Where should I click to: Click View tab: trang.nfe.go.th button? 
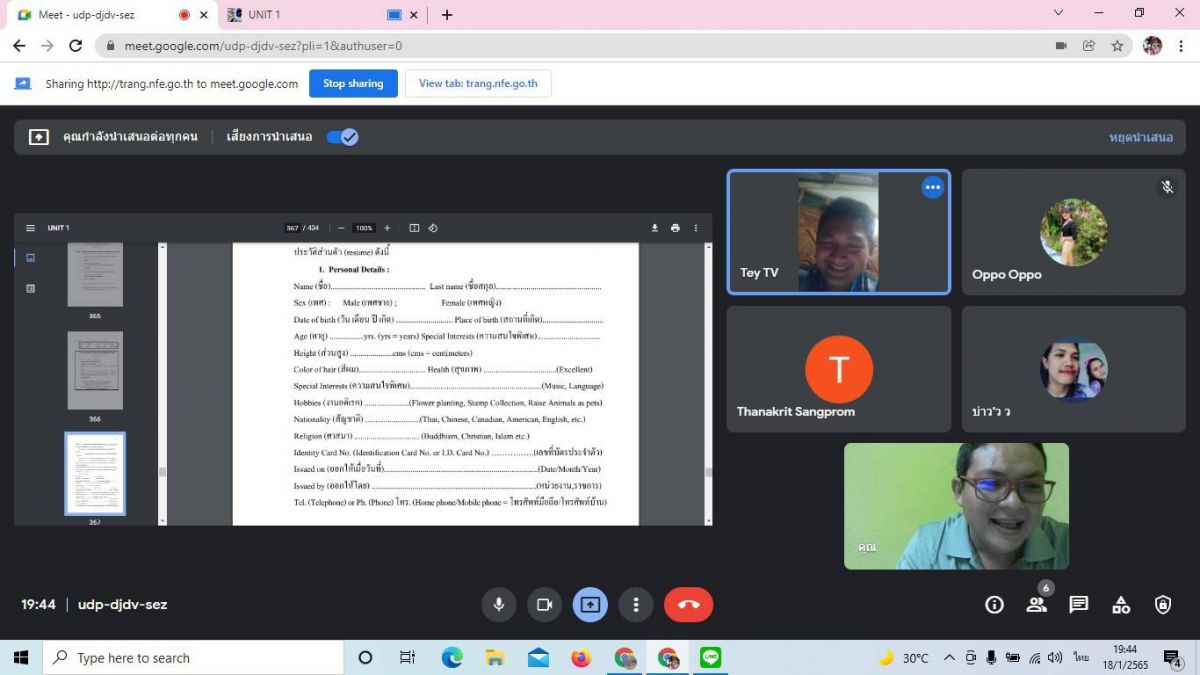tap(478, 84)
